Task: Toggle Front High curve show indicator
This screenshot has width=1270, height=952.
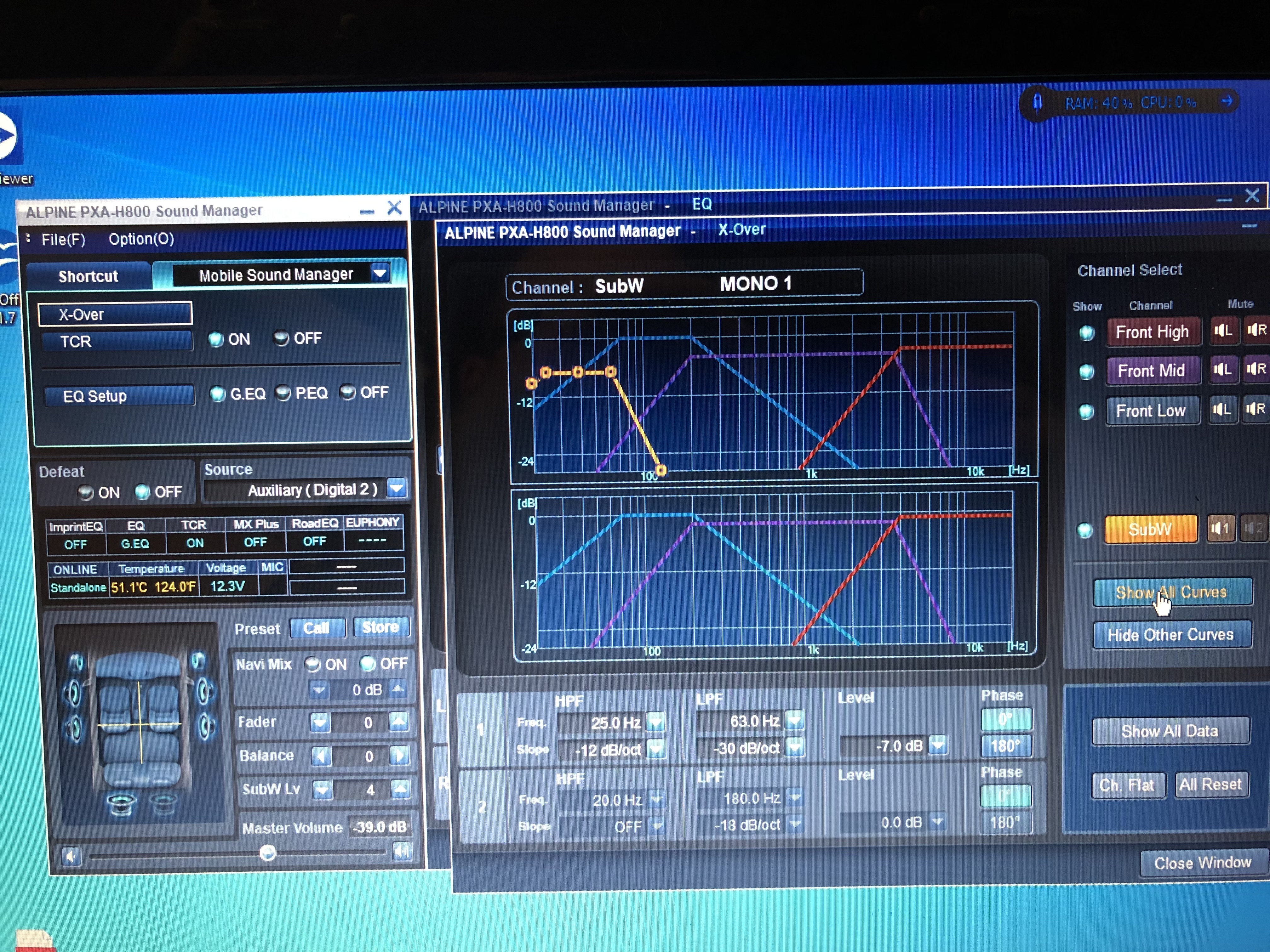Action: click(1087, 333)
